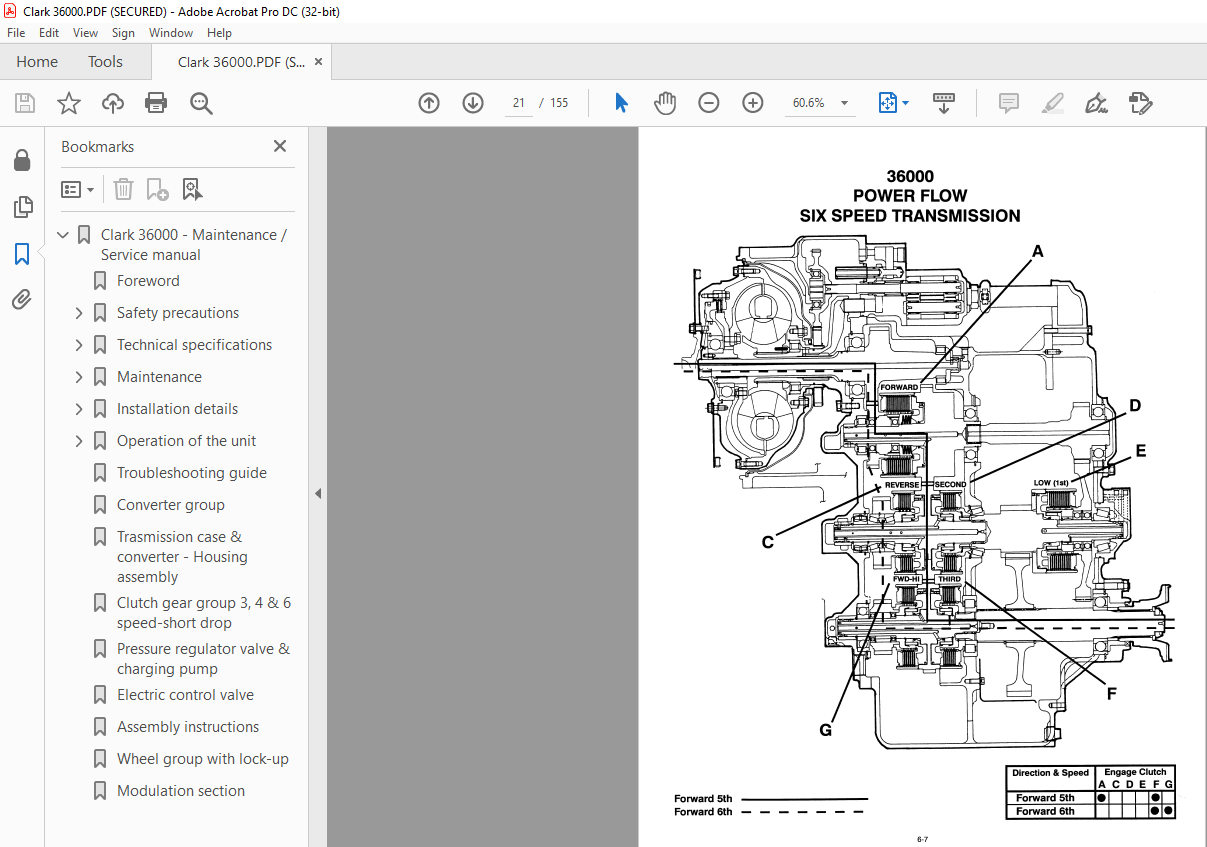Screen dimensions: 1207x847
Task: Toggle the Bookmarks panel sidebar icon
Action: pyautogui.click(x=22, y=254)
